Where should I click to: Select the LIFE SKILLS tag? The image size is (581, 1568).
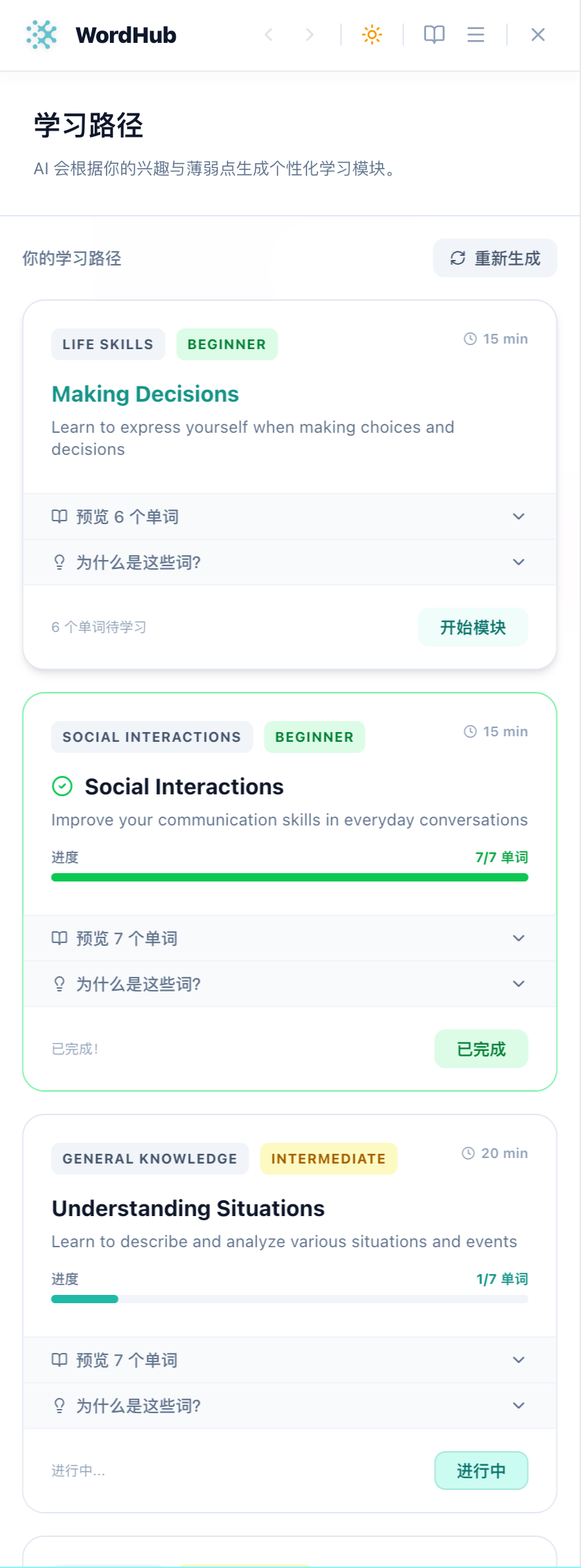pos(108,344)
